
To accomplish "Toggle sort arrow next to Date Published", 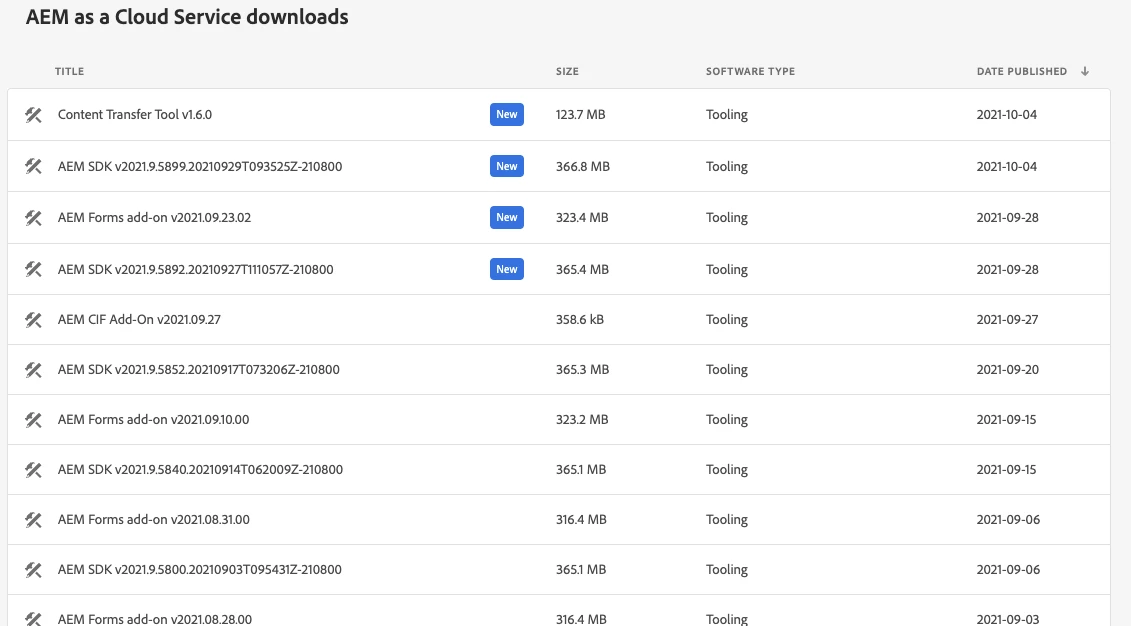I will click(1085, 71).
